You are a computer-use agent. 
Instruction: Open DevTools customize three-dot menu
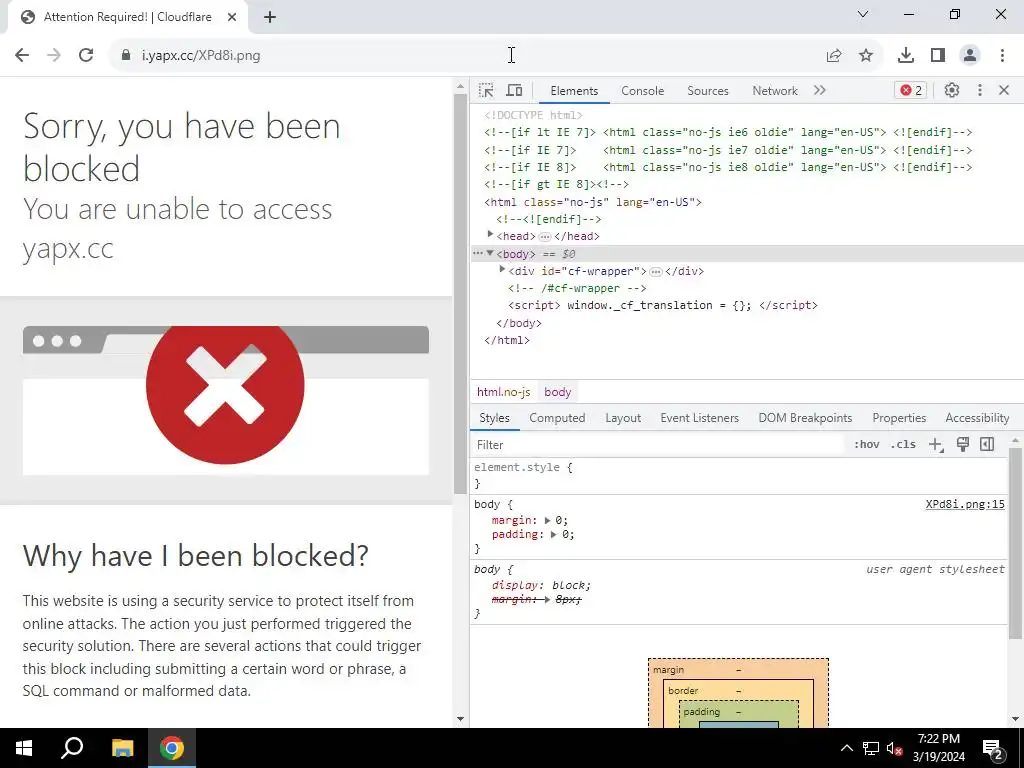980,90
